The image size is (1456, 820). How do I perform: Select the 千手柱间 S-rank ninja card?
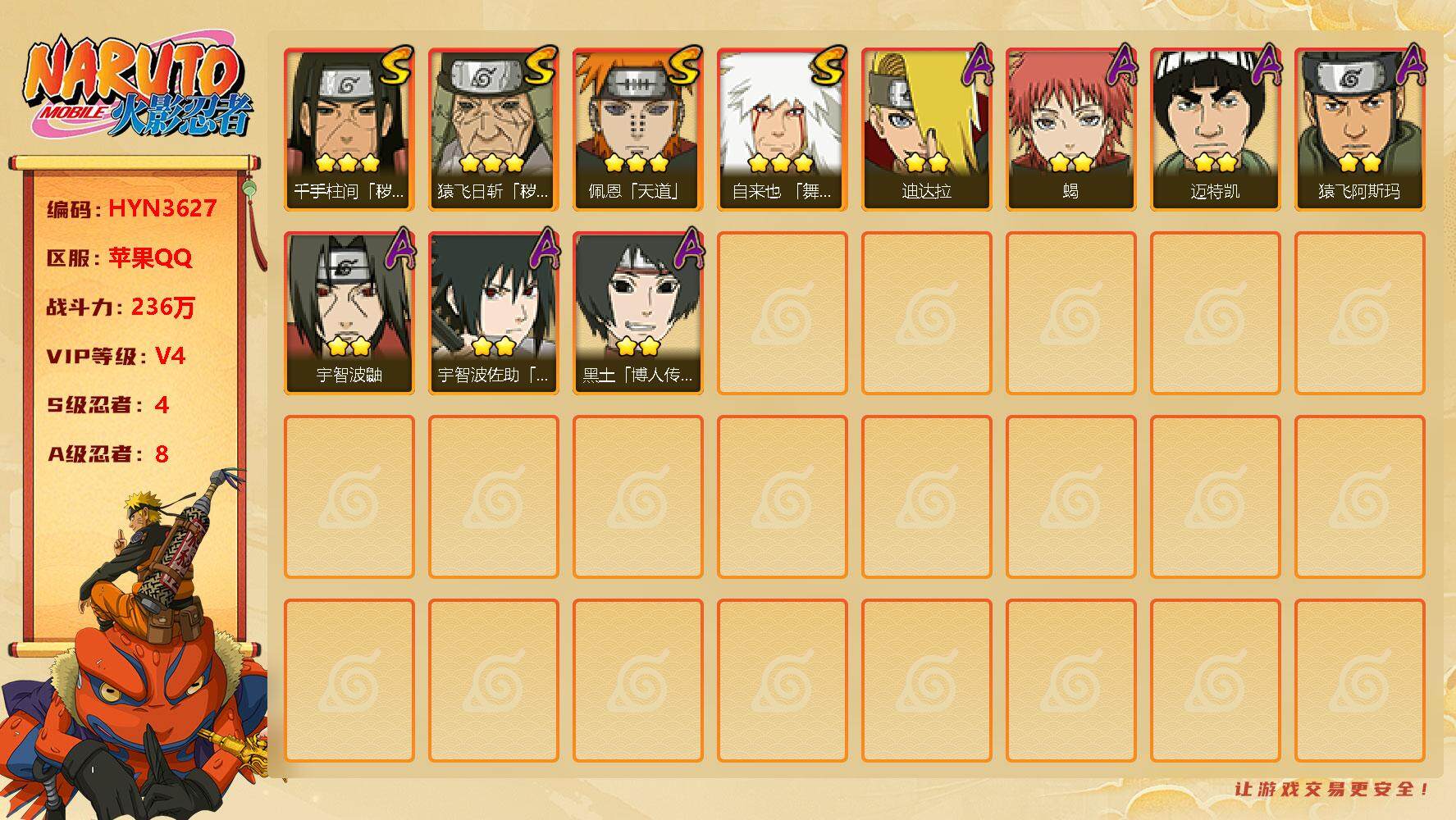(349, 130)
